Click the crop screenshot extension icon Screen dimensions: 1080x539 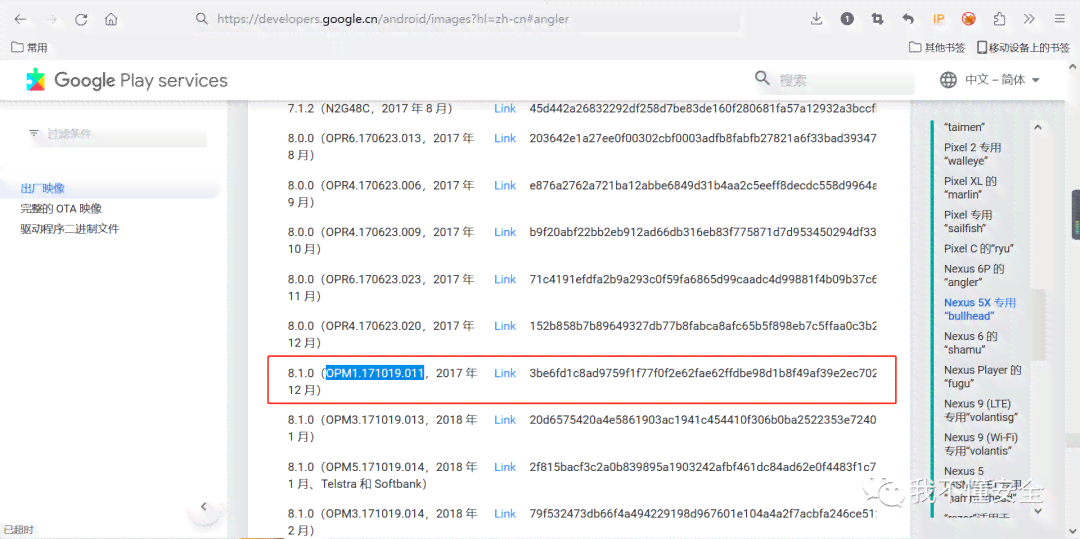pos(877,19)
